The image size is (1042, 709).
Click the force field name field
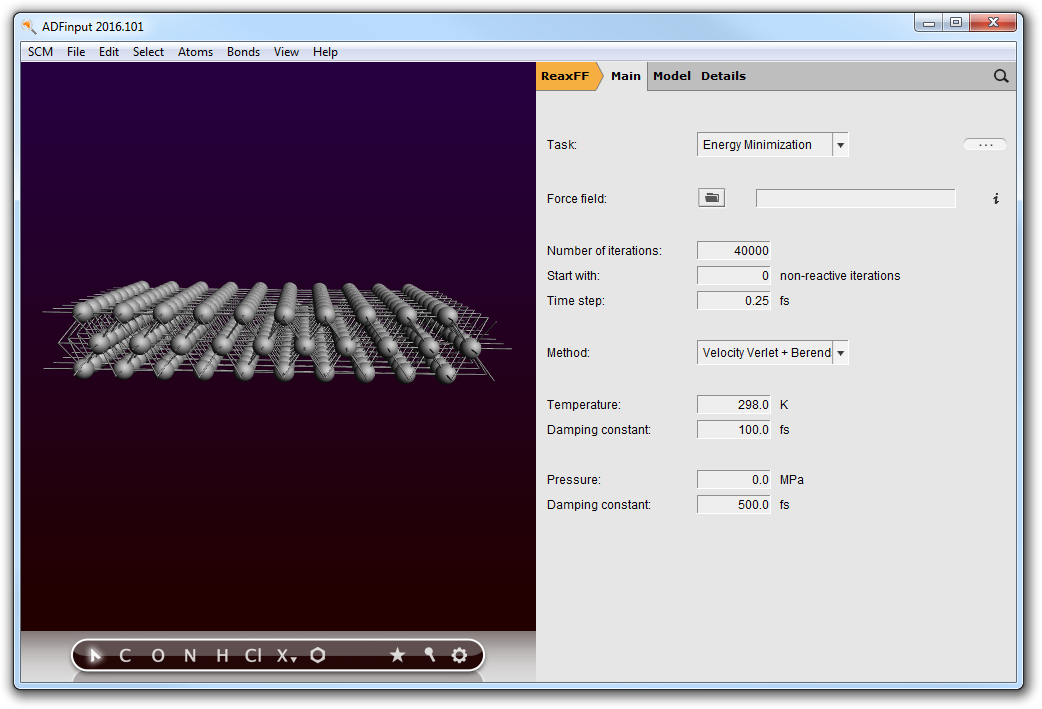(855, 199)
